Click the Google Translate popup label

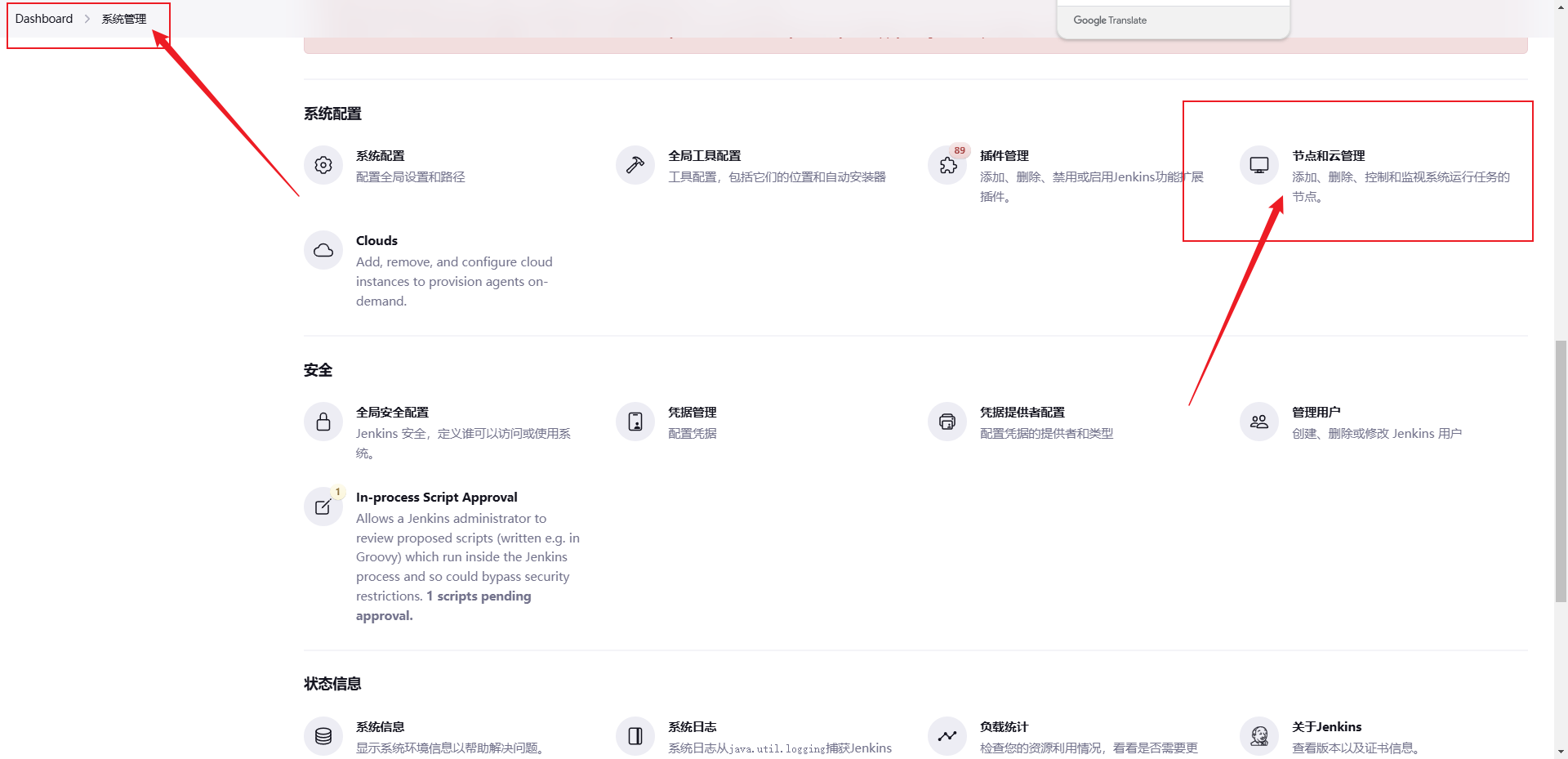pyautogui.click(x=1110, y=20)
